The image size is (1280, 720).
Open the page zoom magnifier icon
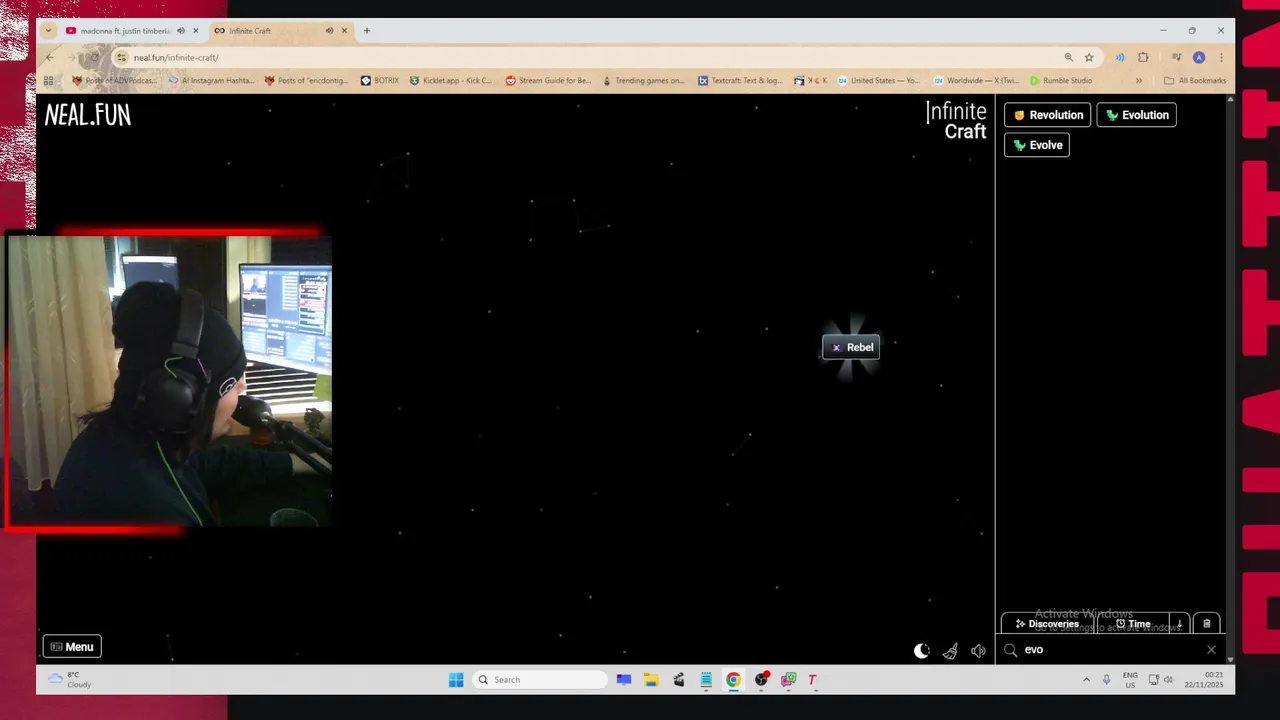pyautogui.click(x=1068, y=57)
